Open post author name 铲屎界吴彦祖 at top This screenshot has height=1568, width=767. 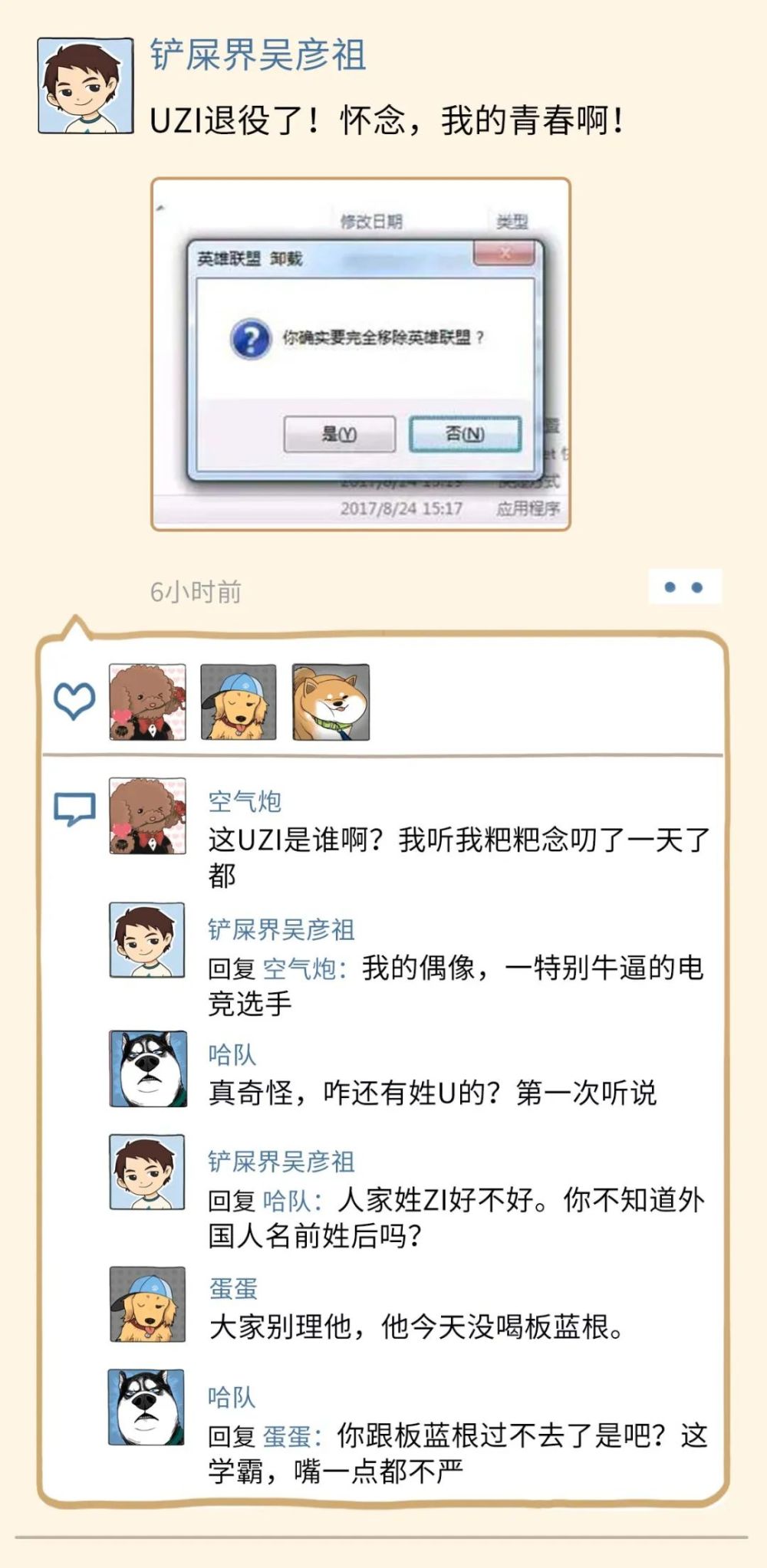(x=258, y=56)
